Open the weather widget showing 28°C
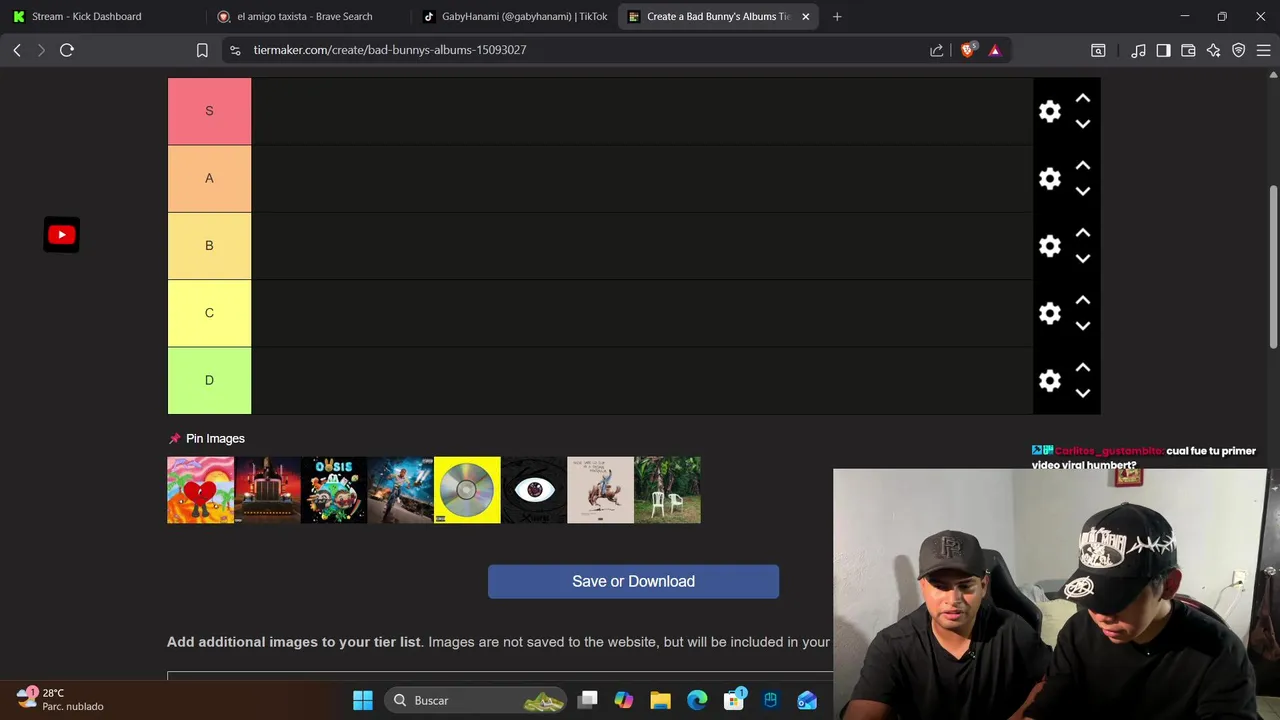This screenshot has width=1280, height=720. click(x=62, y=699)
